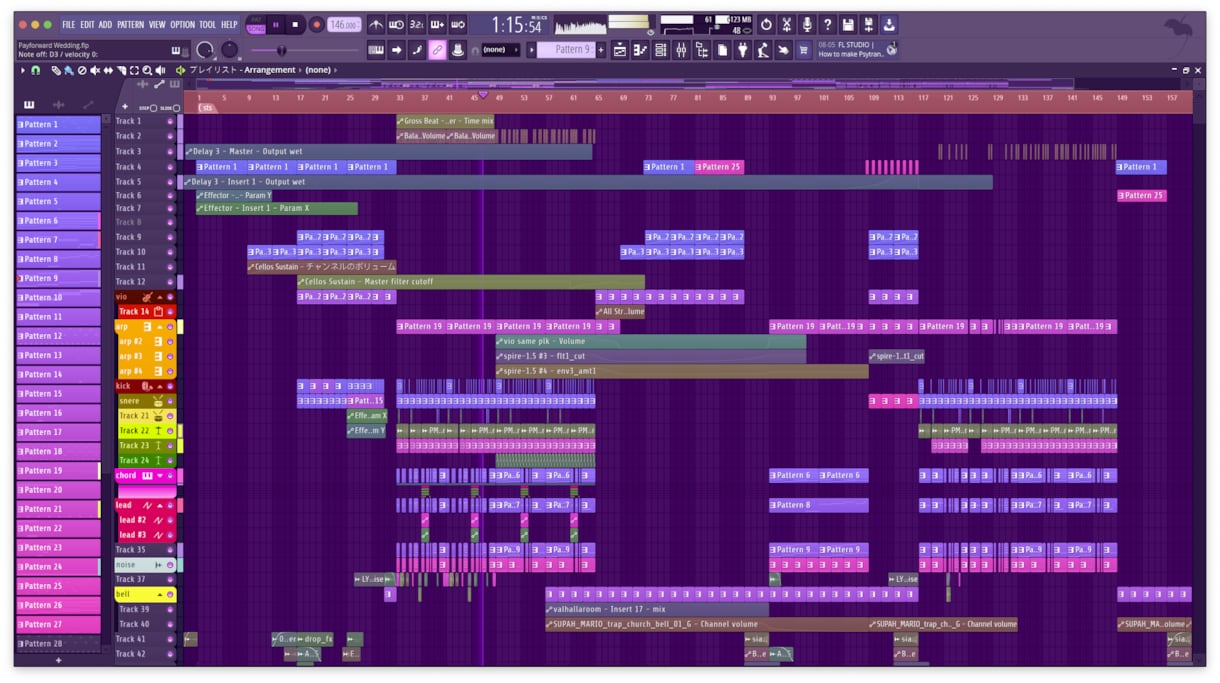Collapse the arp track group arrow
1220x683 pixels.
point(160,327)
